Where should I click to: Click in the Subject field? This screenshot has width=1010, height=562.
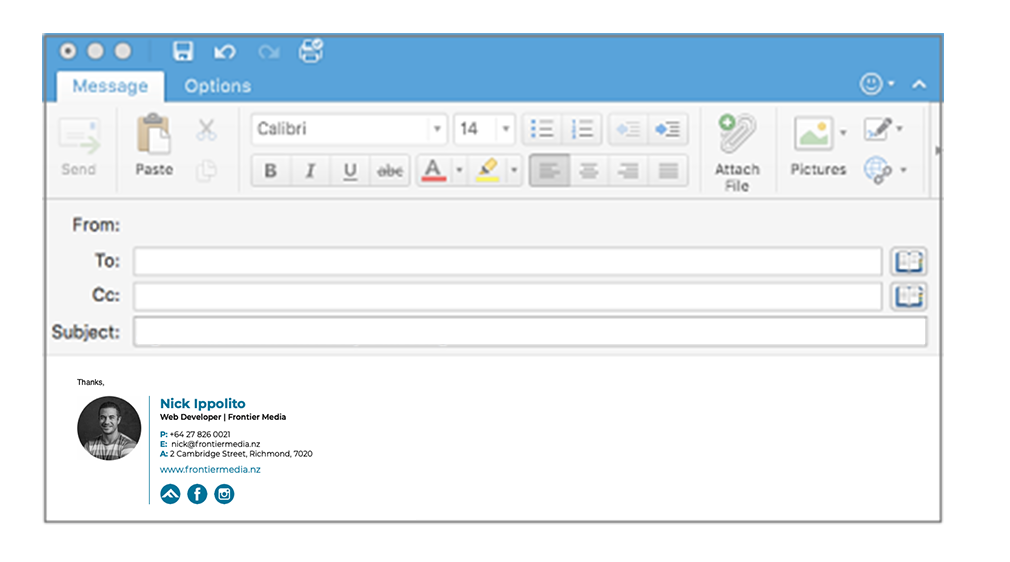(x=530, y=332)
